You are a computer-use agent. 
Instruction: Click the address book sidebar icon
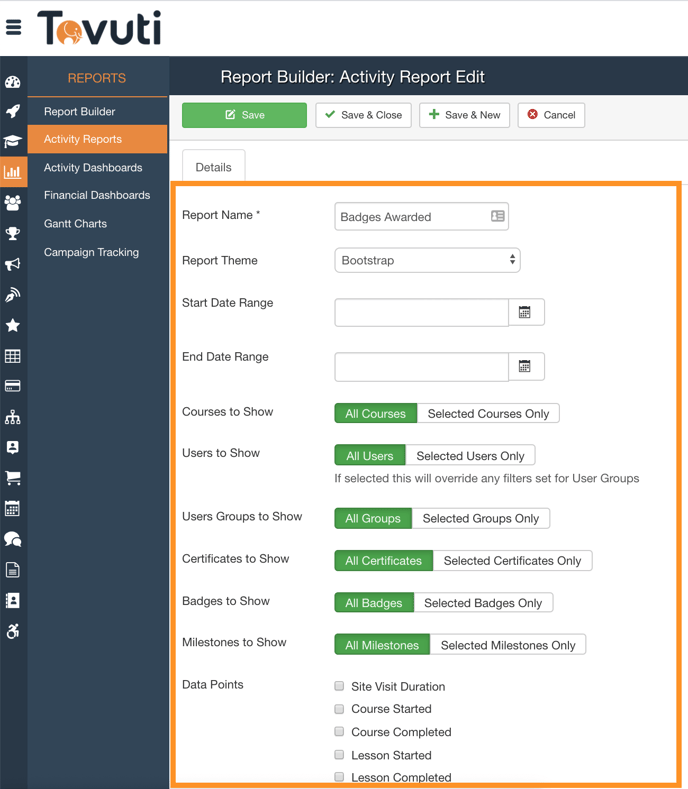pyautogui.click(x=13, y=600)
